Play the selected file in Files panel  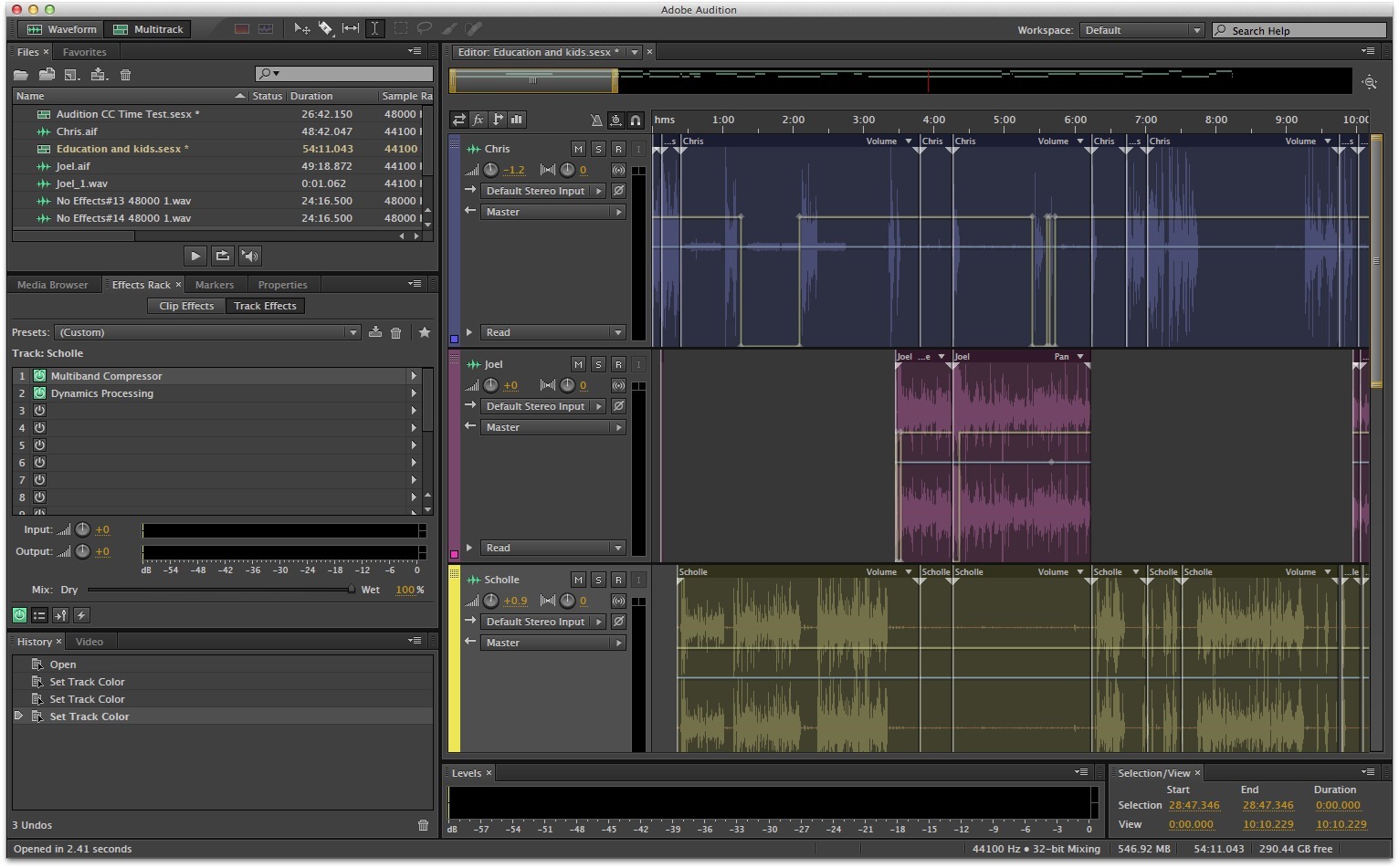pos(195,256)
